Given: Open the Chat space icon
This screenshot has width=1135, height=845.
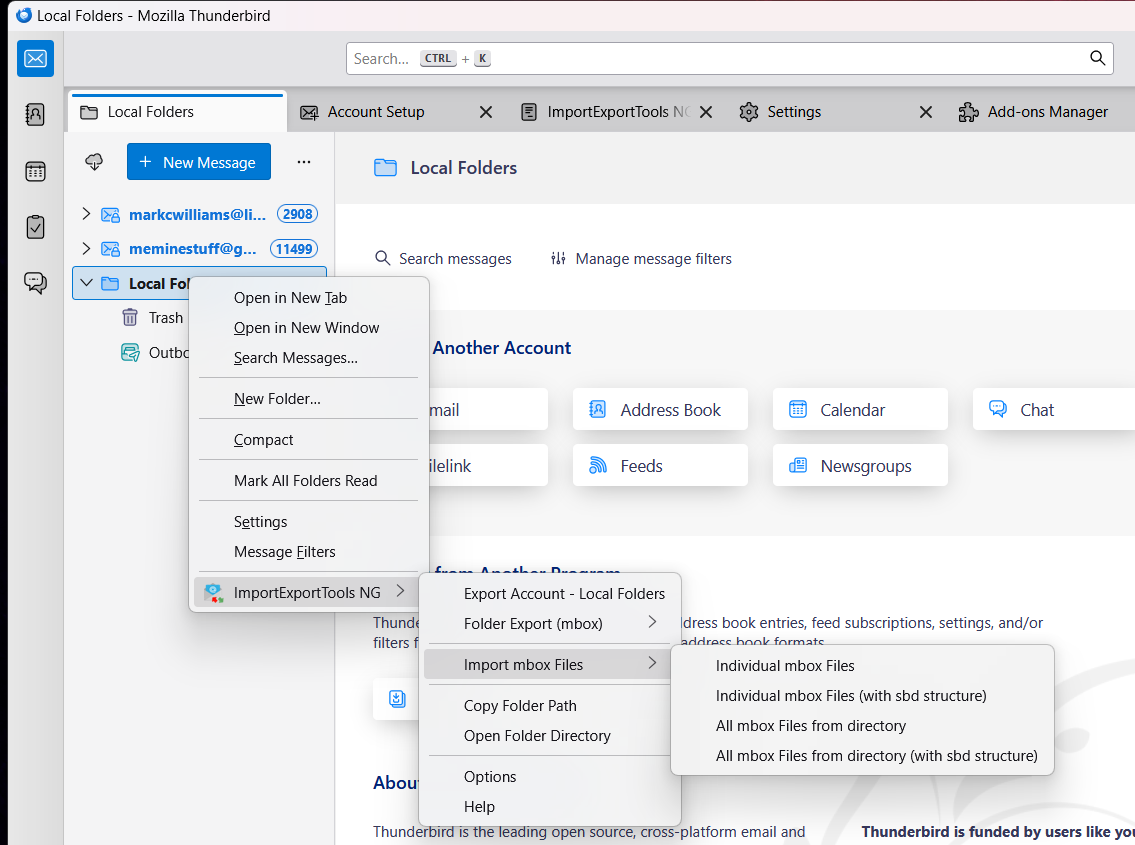Looking at the screenshot, I should pos(35,282).
